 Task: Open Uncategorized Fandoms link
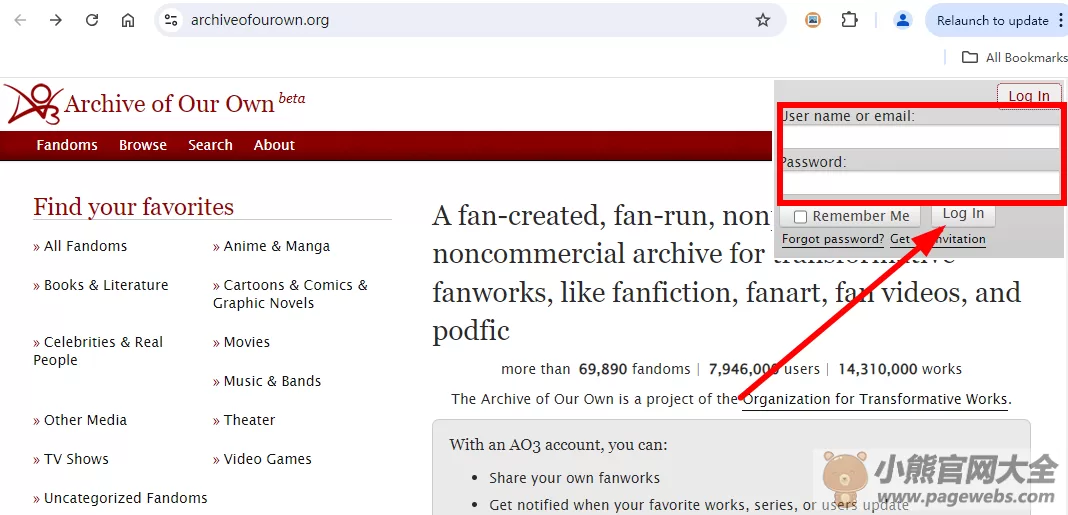tap(125, 499)
